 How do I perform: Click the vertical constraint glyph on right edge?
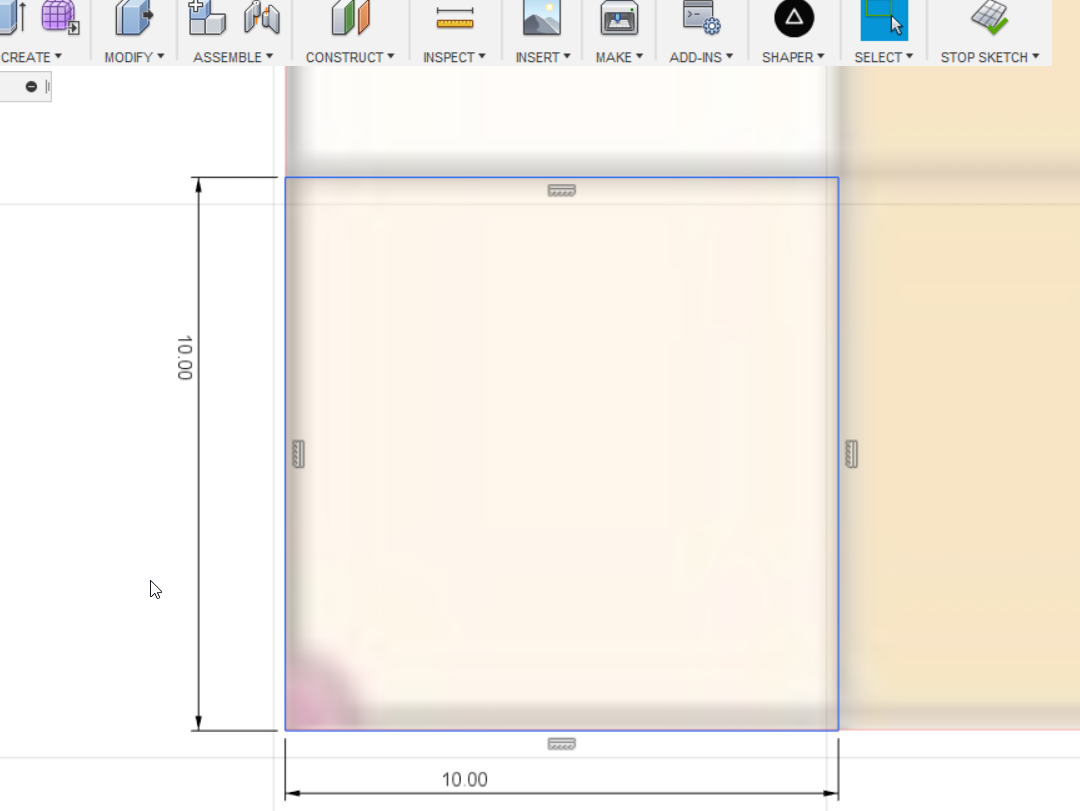click(x=851, y=453)
